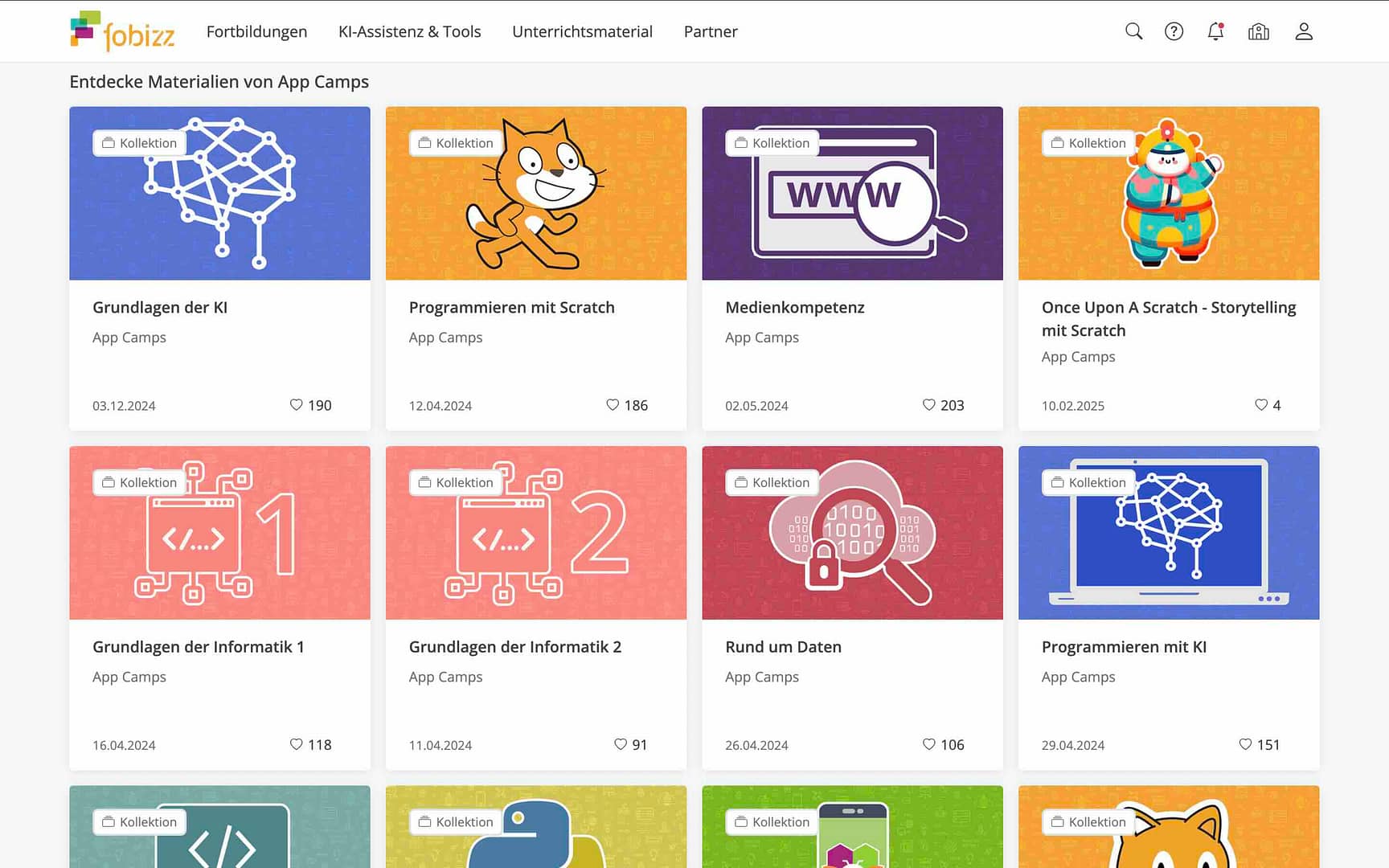Open Rund um Daten title link
This screenshot has width=1389, height=868.
[x=783, y=647]
